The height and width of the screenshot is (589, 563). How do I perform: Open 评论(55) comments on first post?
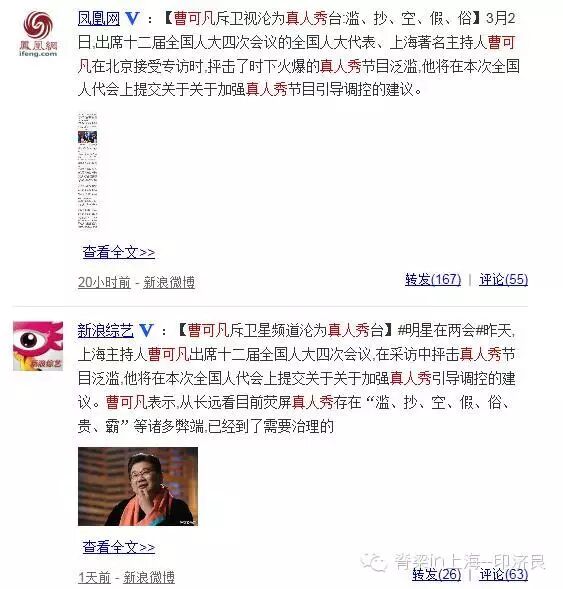504,279
